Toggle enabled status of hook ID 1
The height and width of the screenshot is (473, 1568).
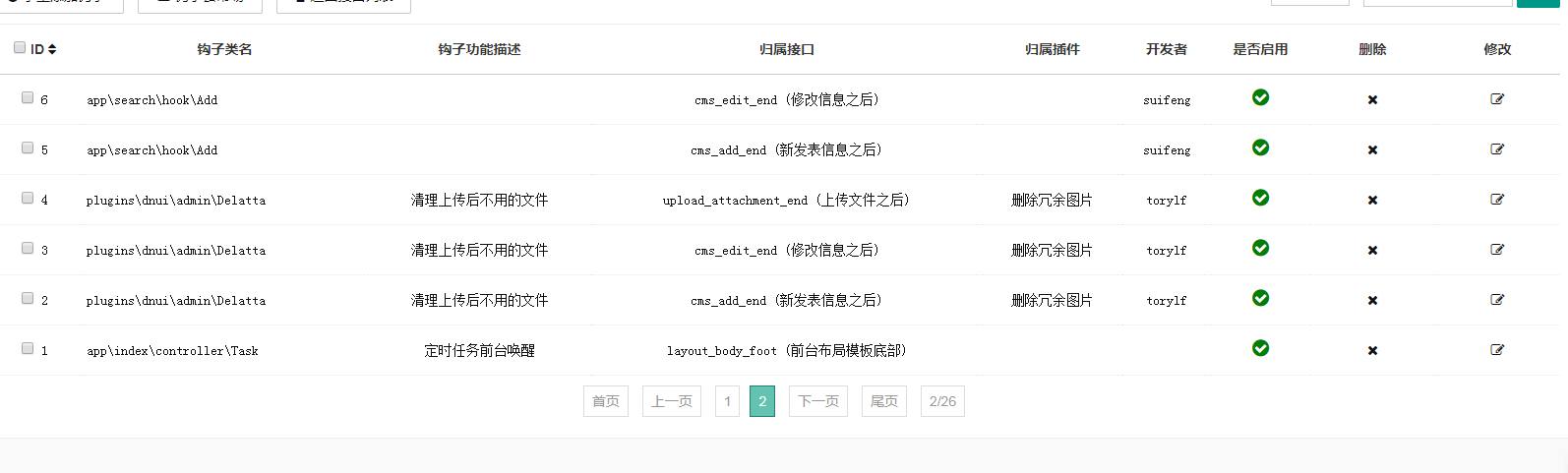point(1260,348)
